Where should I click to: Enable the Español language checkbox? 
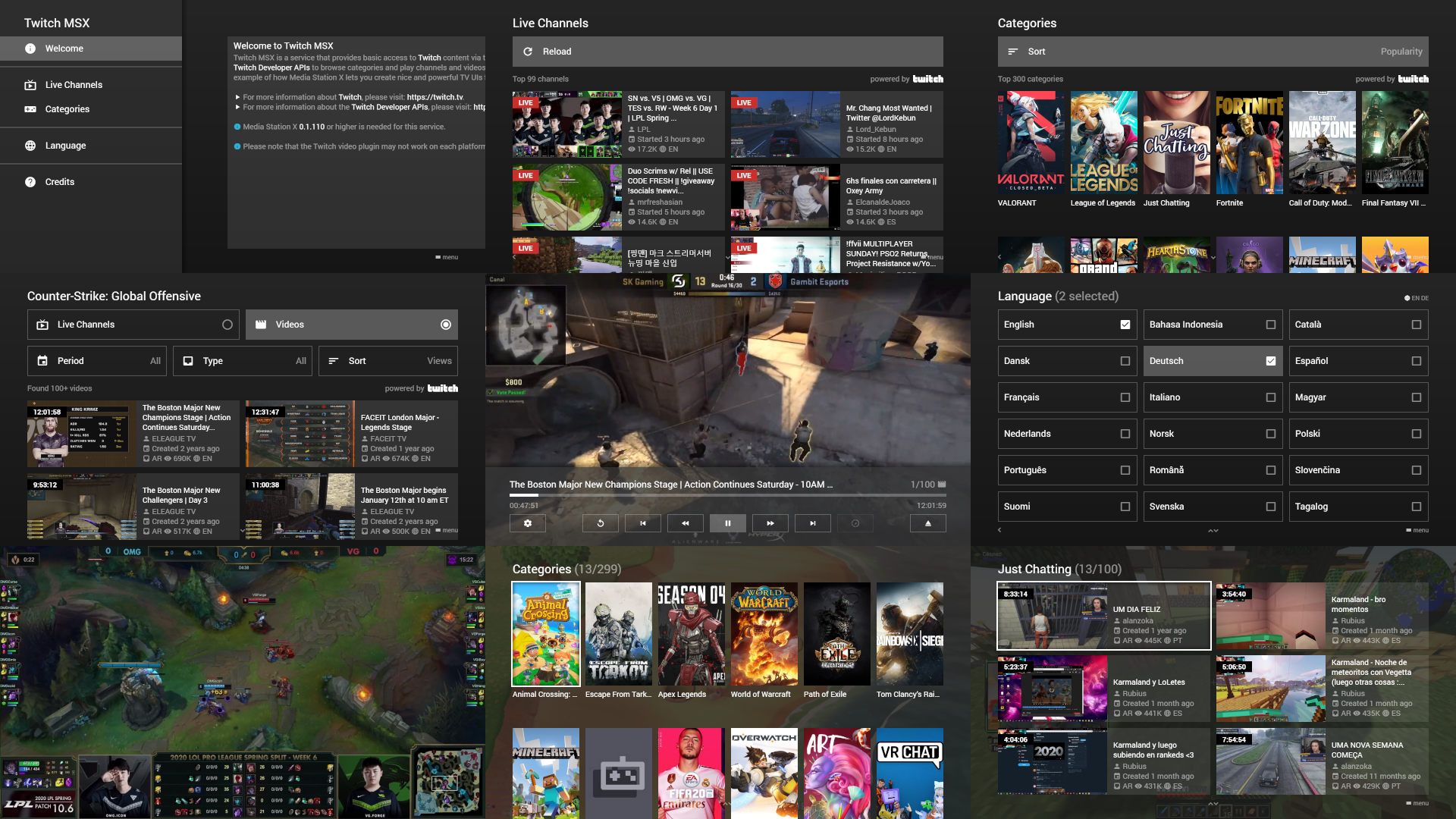pos(1416,361)
